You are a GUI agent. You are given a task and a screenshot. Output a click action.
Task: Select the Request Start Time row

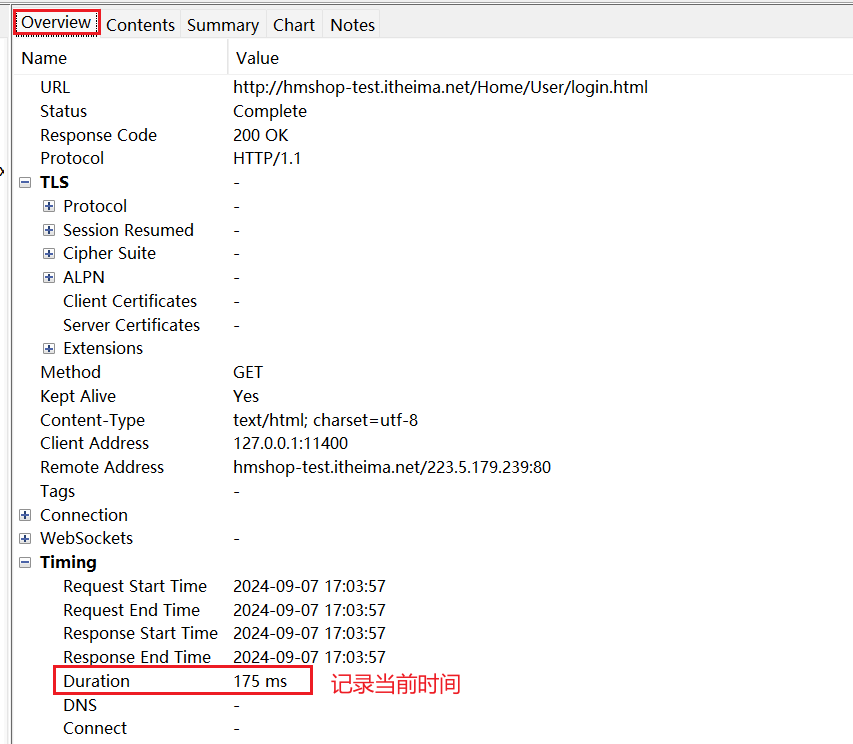pos(135,586)
